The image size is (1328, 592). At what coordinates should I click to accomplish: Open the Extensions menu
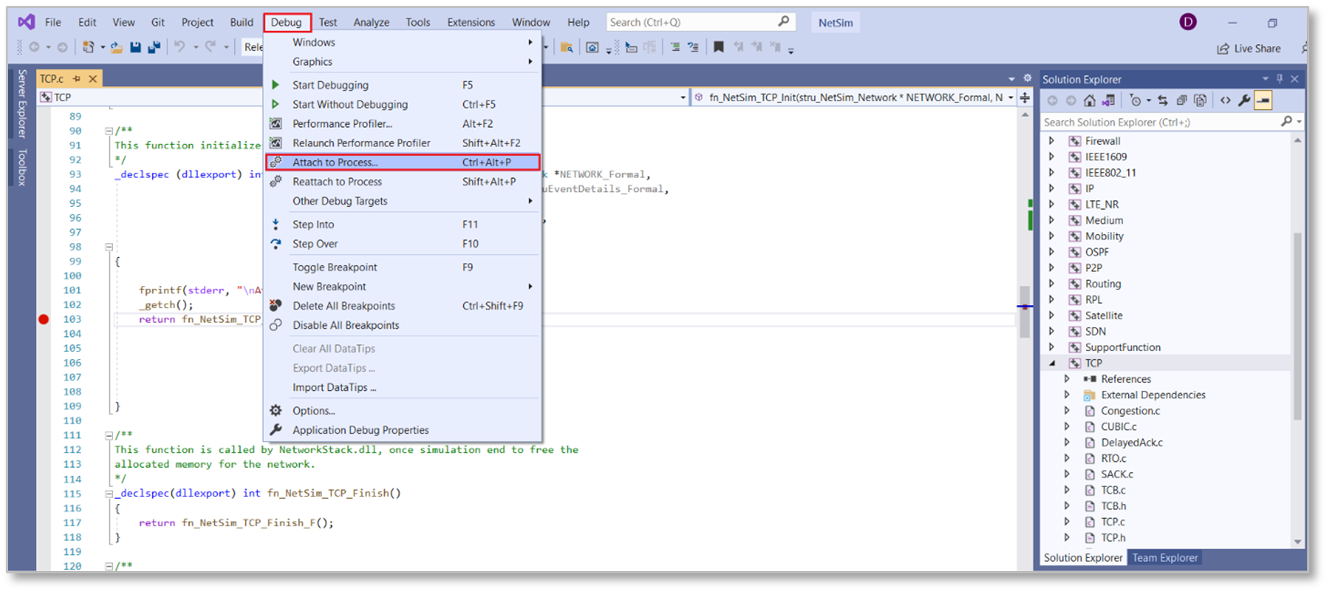coord(471,22)
